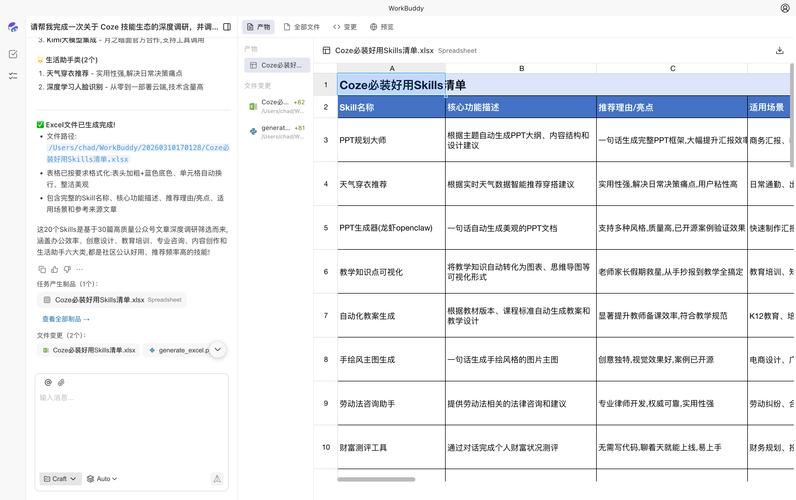
Task: Open the user account icon
Action: click(x=784, y=8)
